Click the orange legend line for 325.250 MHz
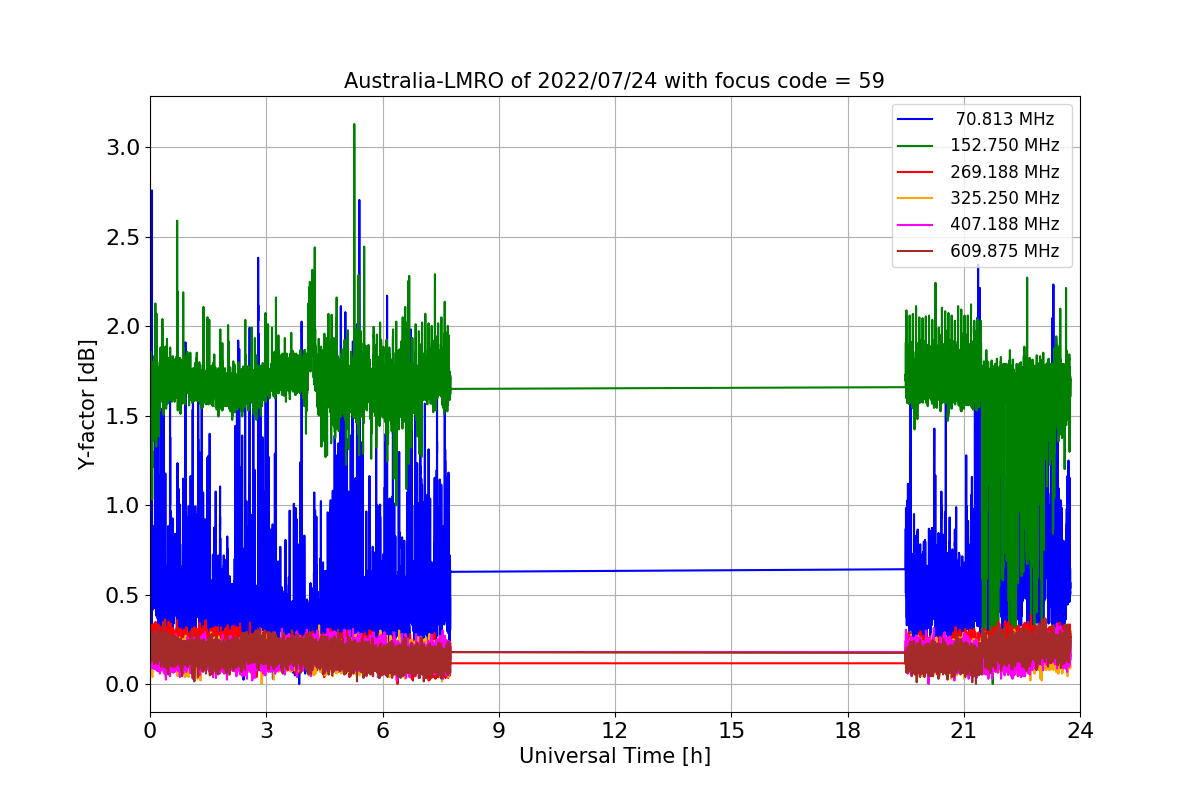 point(915,198)
